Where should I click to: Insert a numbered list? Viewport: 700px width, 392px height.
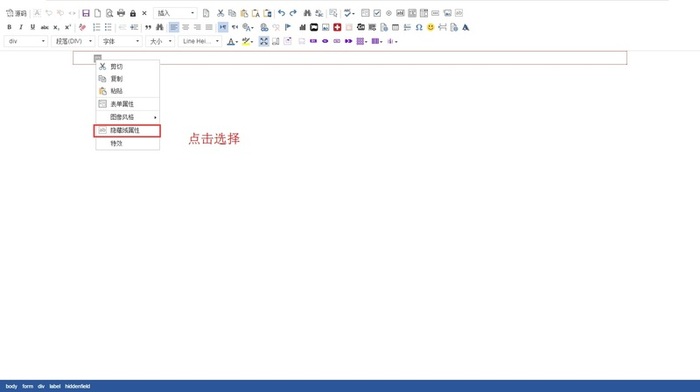[x=96, y=27]
